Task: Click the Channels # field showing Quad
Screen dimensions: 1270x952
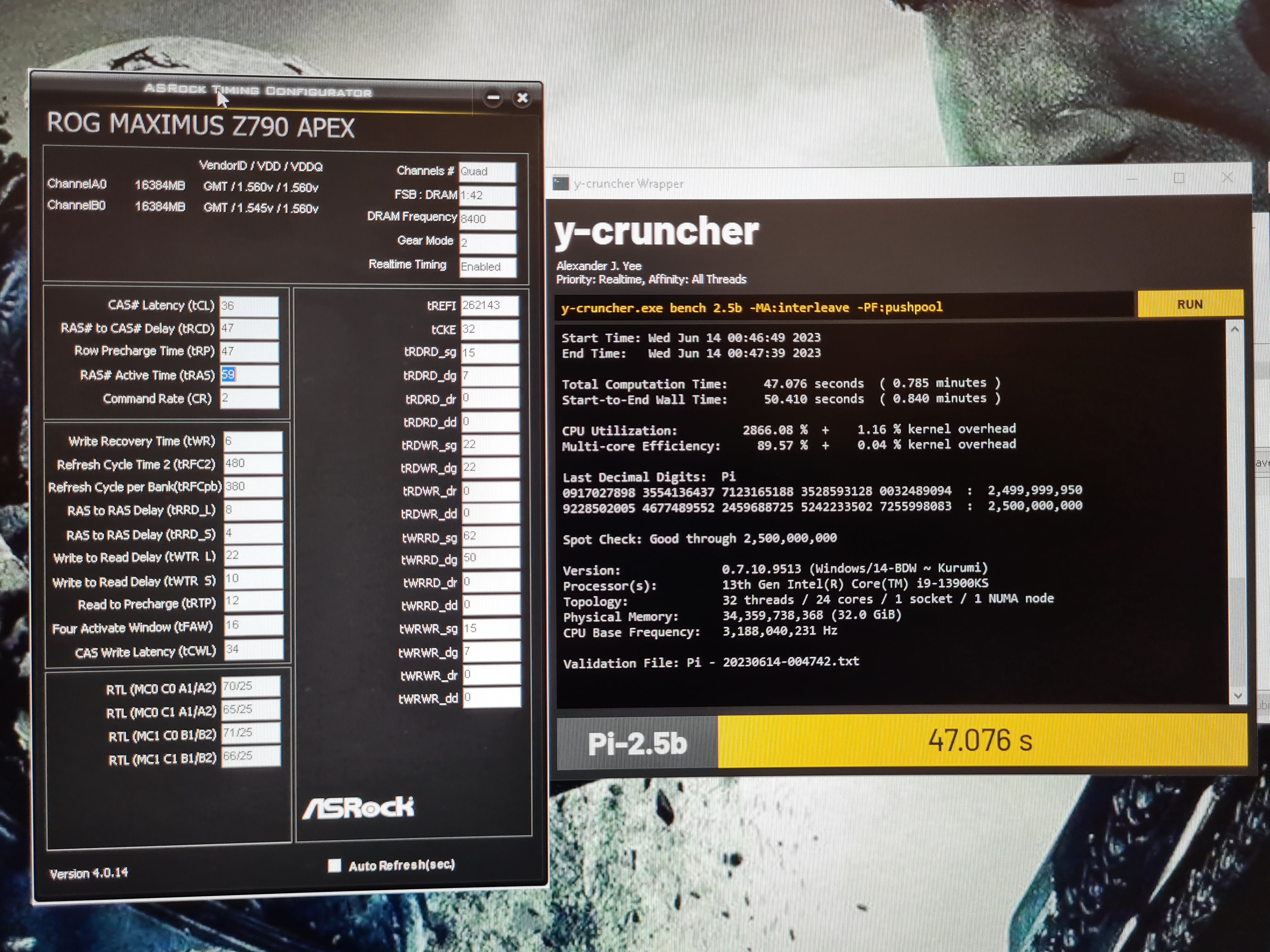Action: (x=488, y=172)
